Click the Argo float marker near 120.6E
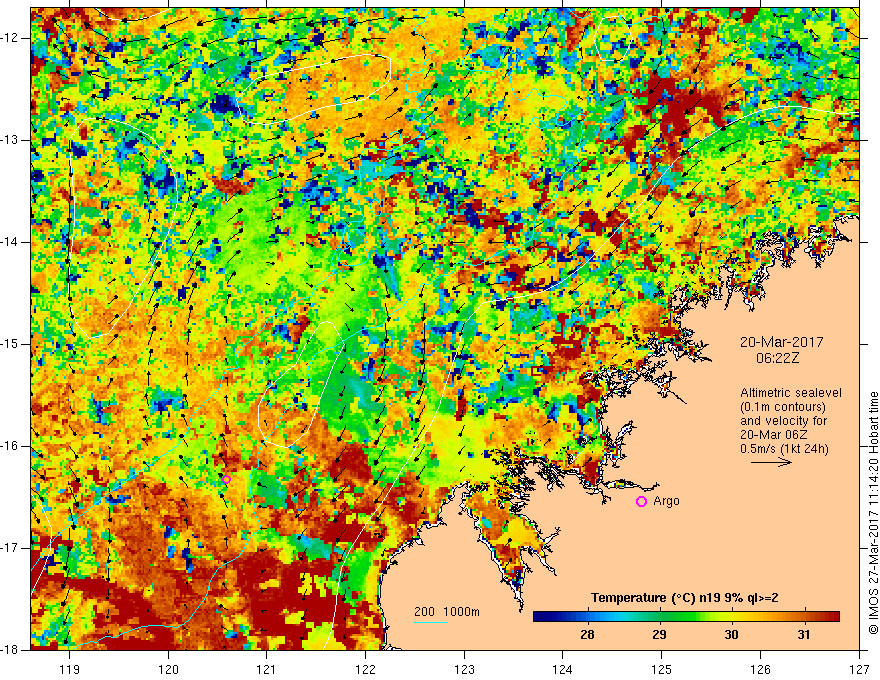The height and width of the screenshot is (680, 880). click(x=226, y=479)
